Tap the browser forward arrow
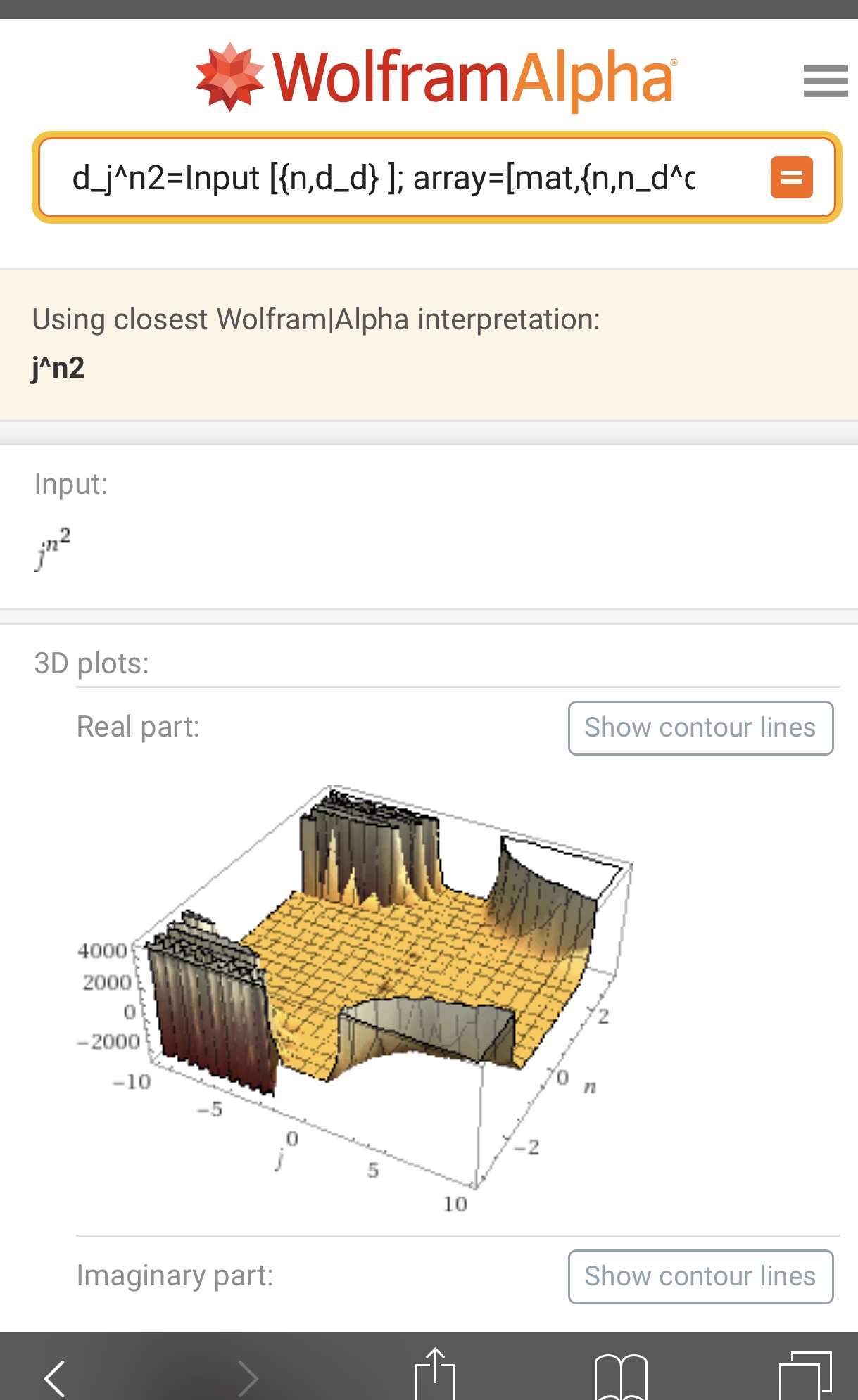The width and height of the screenshot is (858, 1400). [x=248, y=1377]
